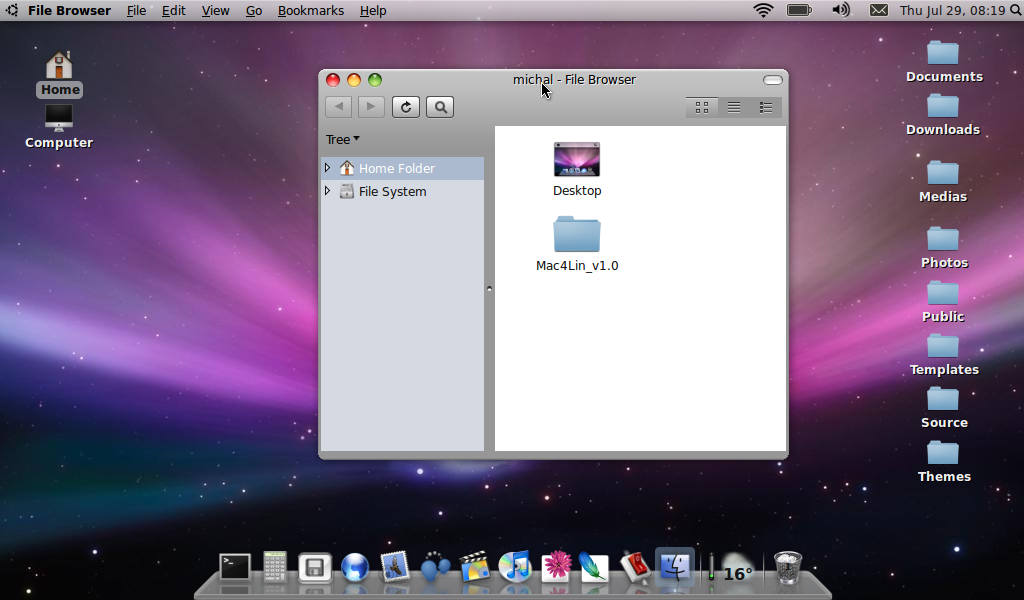The image size is (1024, 600).
Task: Open the File menu
Action: click(x=136, y=10)
